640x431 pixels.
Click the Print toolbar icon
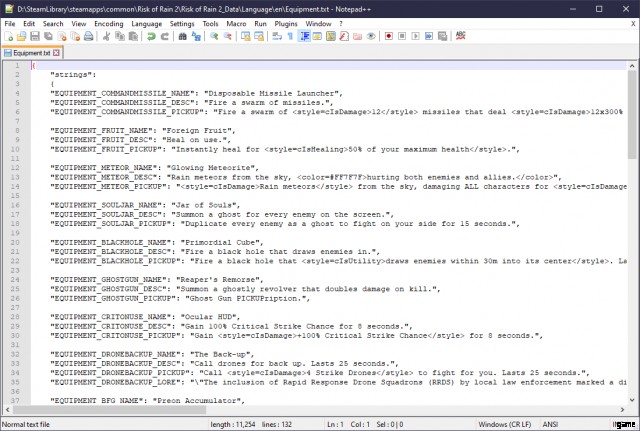point(89,36)
